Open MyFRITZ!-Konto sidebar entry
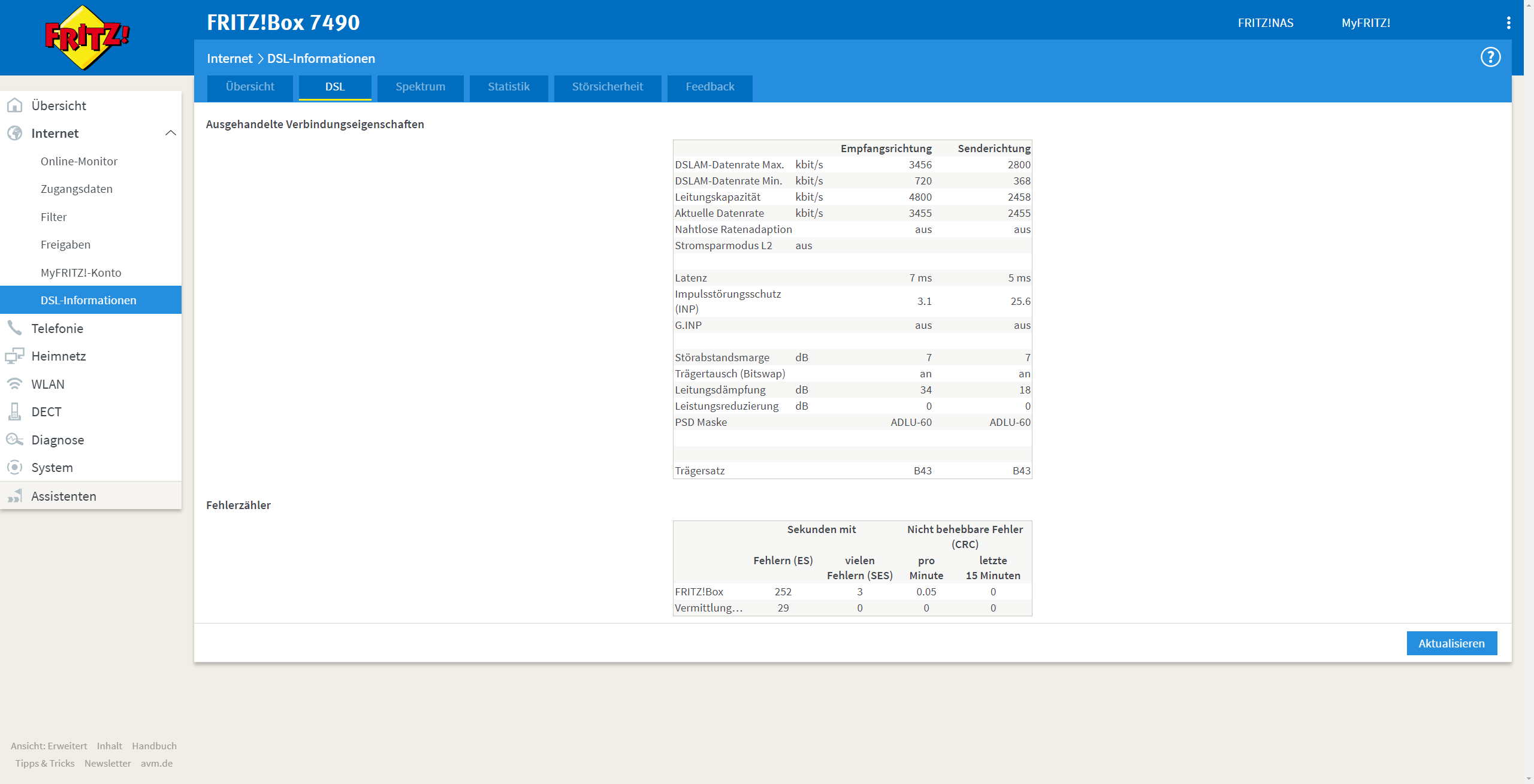This screenshot has height=784, width=1534. 81,273
